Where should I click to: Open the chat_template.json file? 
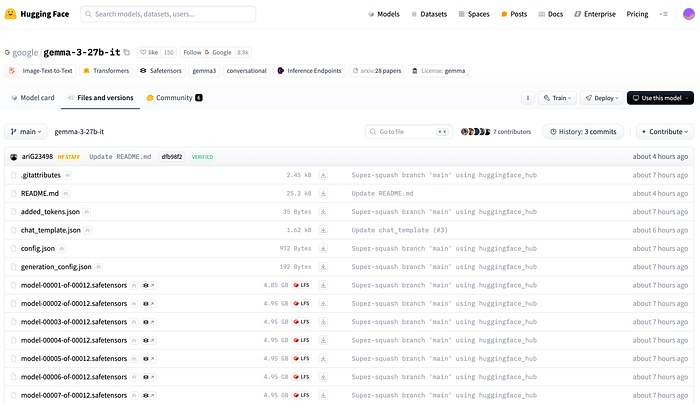tap(50, 230)
